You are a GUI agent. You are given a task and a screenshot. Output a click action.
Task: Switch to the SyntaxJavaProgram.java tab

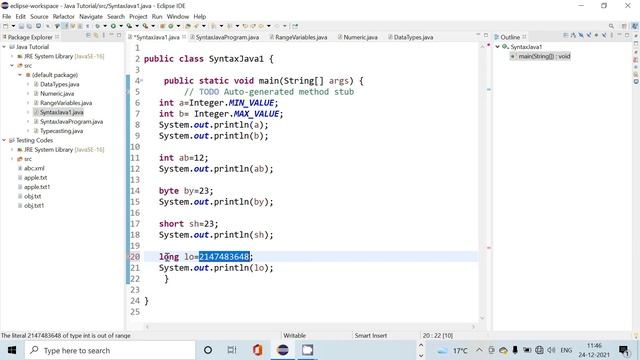(227, 37)
